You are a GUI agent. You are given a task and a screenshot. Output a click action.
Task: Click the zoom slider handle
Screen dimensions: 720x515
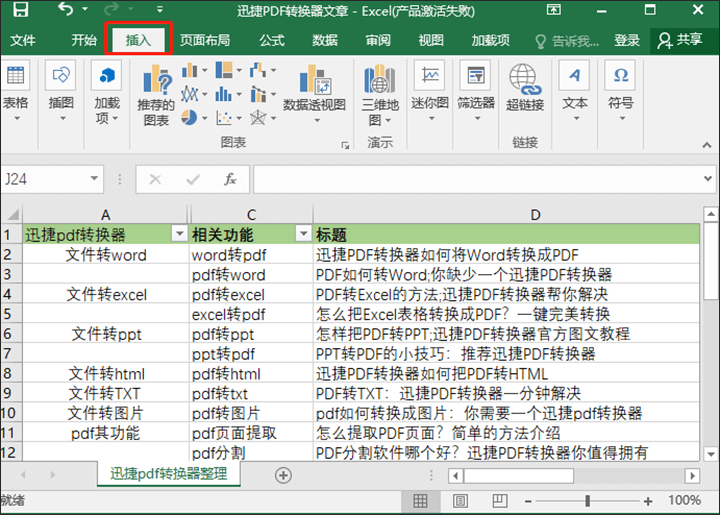[x=587, y=501]
